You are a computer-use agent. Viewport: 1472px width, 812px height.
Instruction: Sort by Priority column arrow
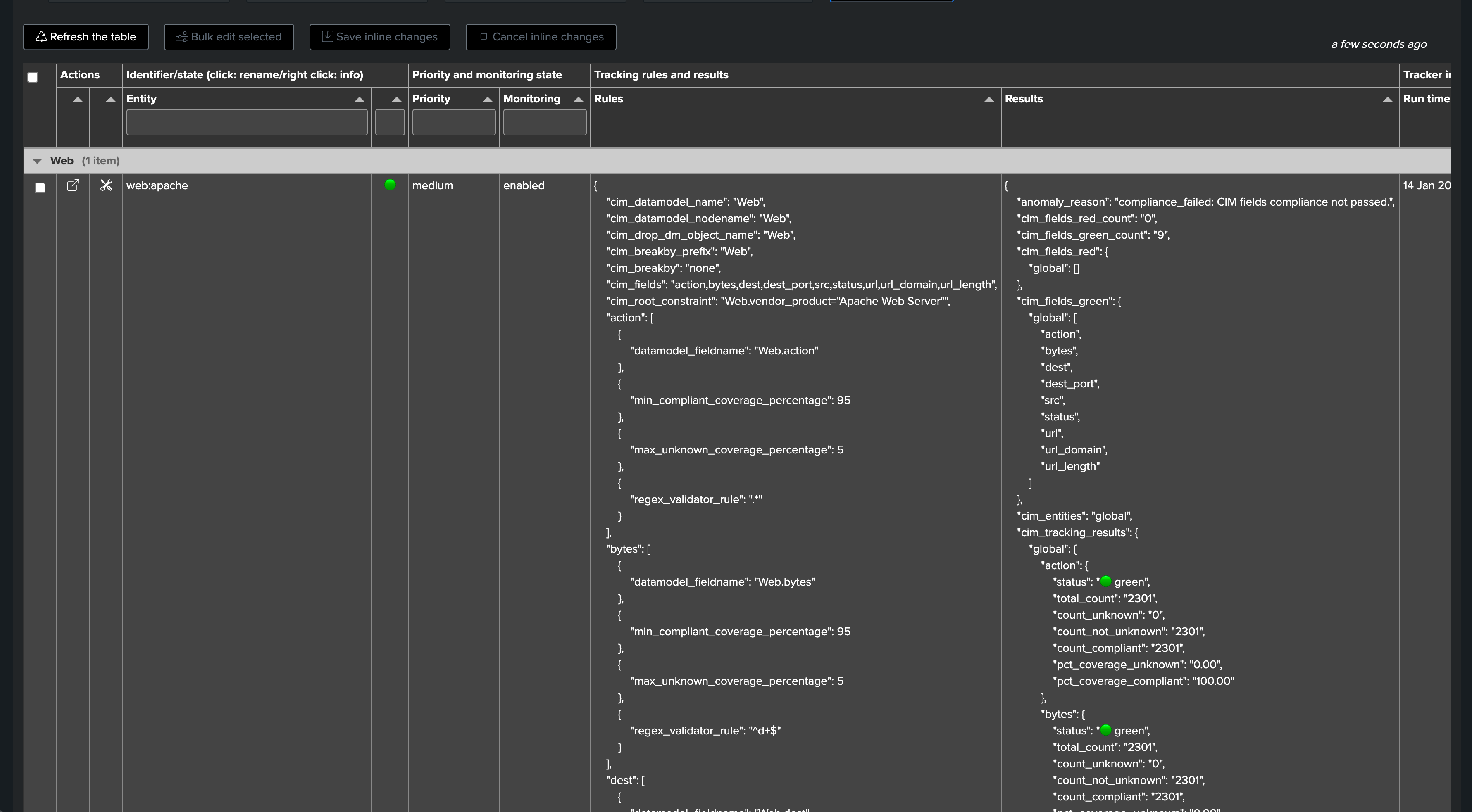click(x=487, y=100)
